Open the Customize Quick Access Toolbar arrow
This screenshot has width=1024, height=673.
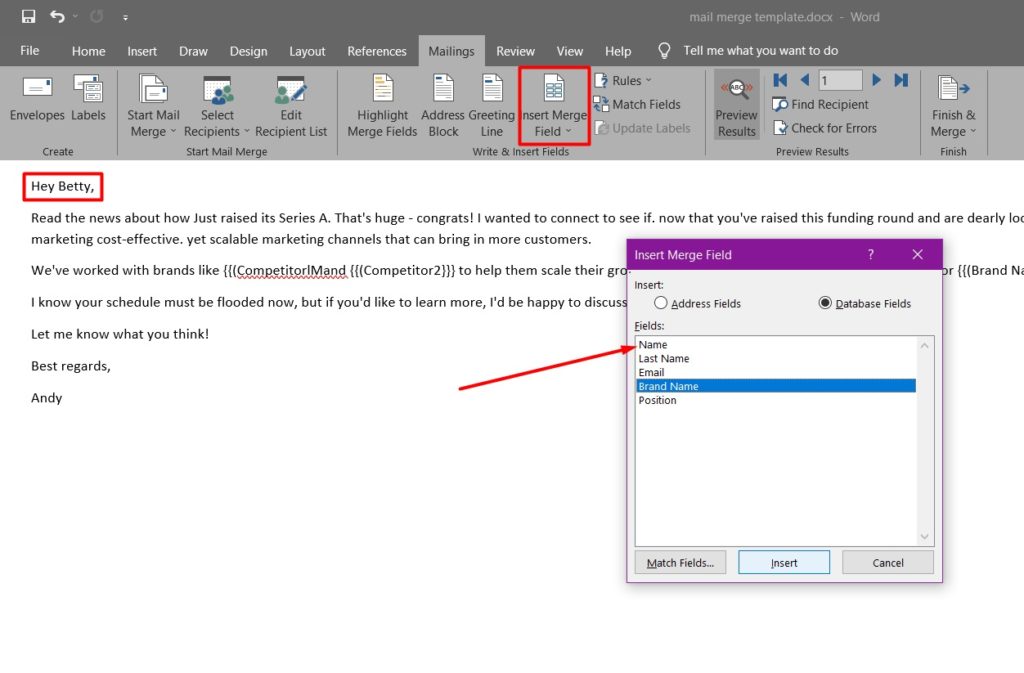click(x=125, y=18)
